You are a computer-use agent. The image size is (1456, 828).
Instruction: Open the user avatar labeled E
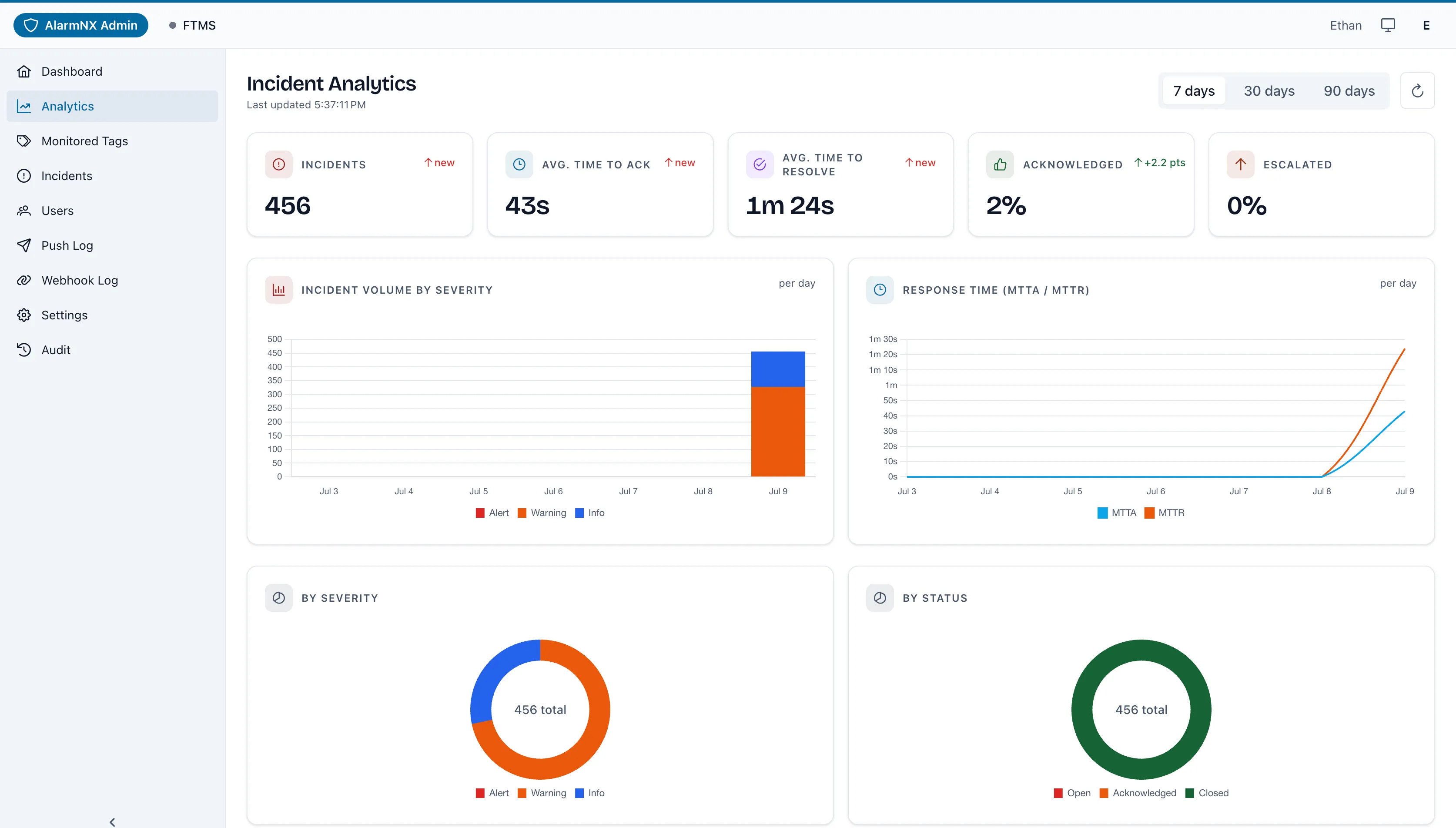pos(1426,25)
